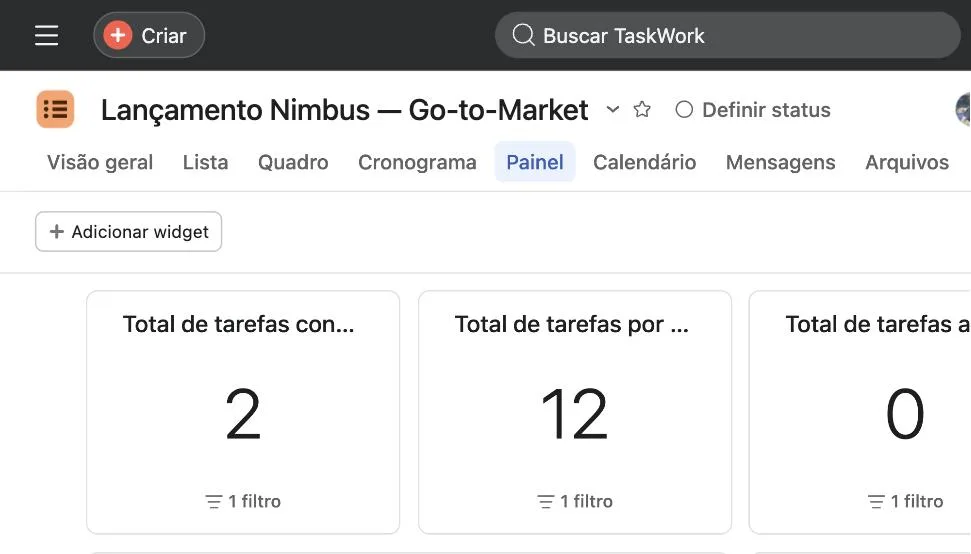Focus the Buscar TaskWork search field

coord(728,35)
